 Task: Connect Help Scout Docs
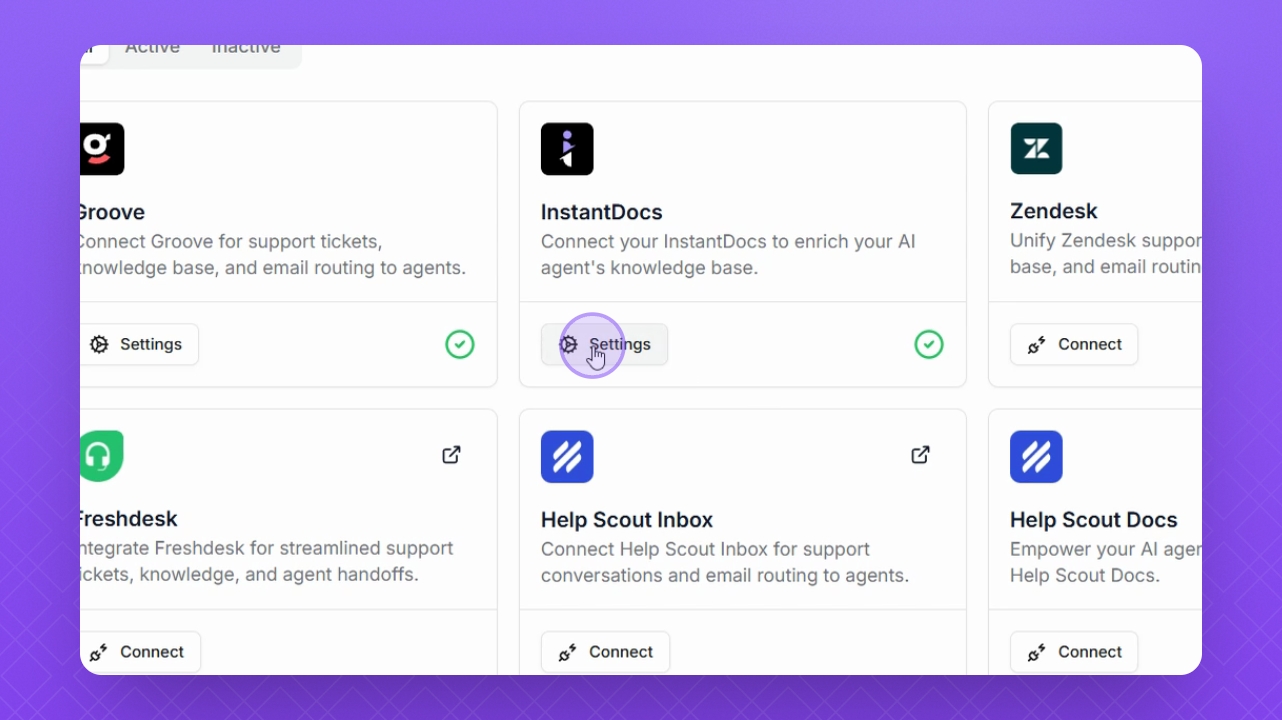[x=1073, y=652]
